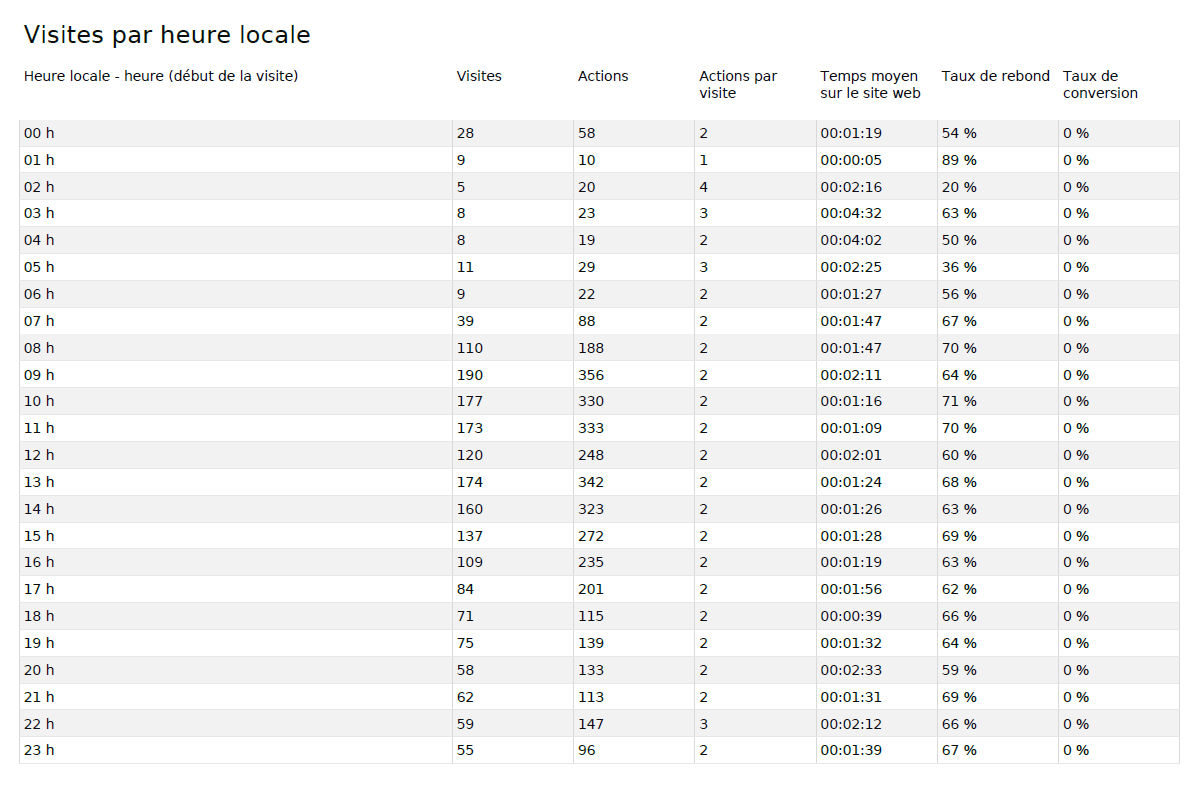Select visits value 137 in 15 h row
Viewport: 1200px width, 788px height.
click(470, 536)
